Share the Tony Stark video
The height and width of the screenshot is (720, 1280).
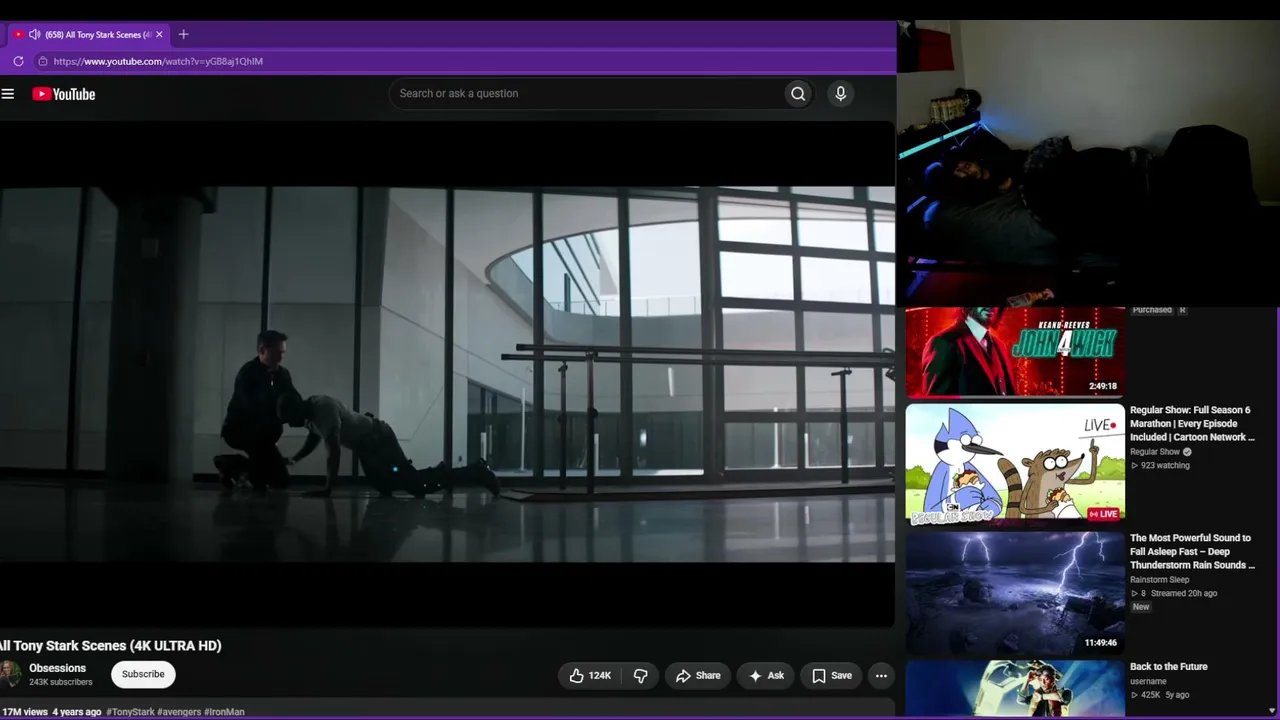(698, 676)
